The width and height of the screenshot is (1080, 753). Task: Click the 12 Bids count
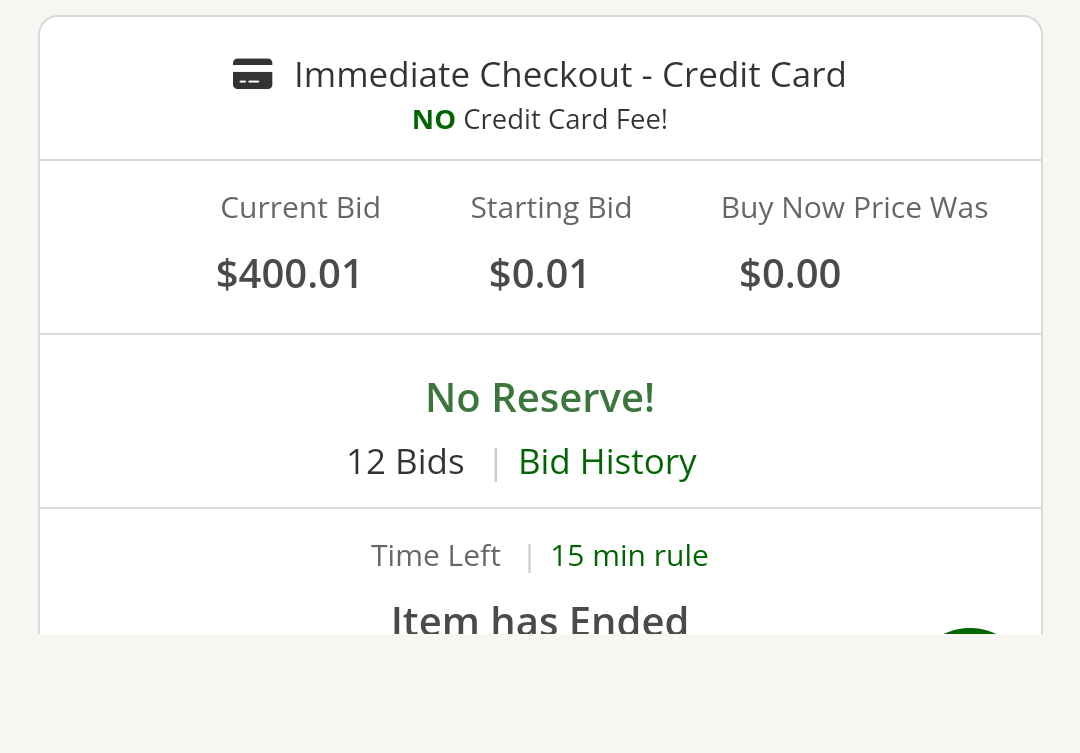coord(406,462)
